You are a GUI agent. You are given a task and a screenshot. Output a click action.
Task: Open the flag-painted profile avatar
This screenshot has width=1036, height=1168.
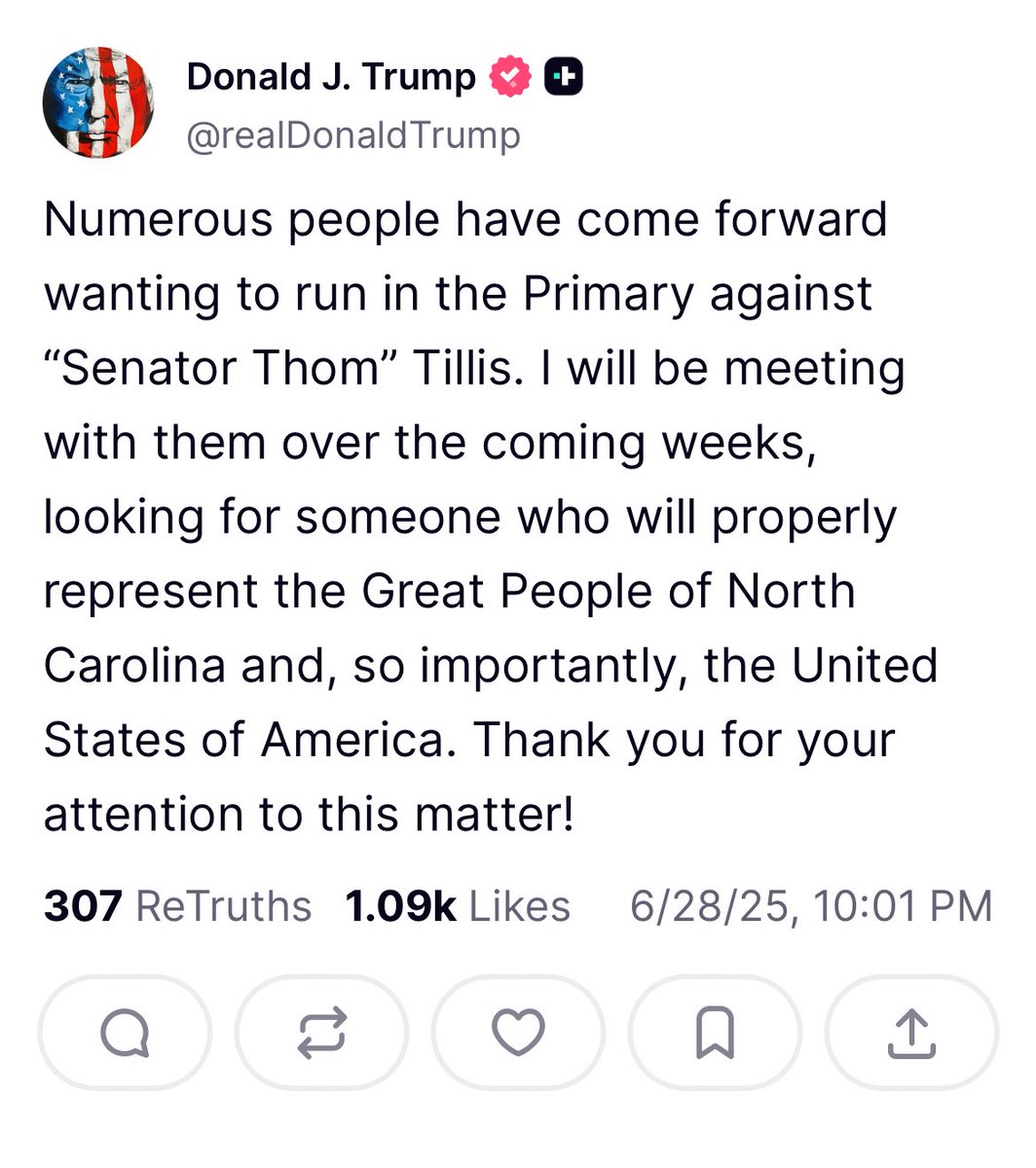click(x=99, y=102)
